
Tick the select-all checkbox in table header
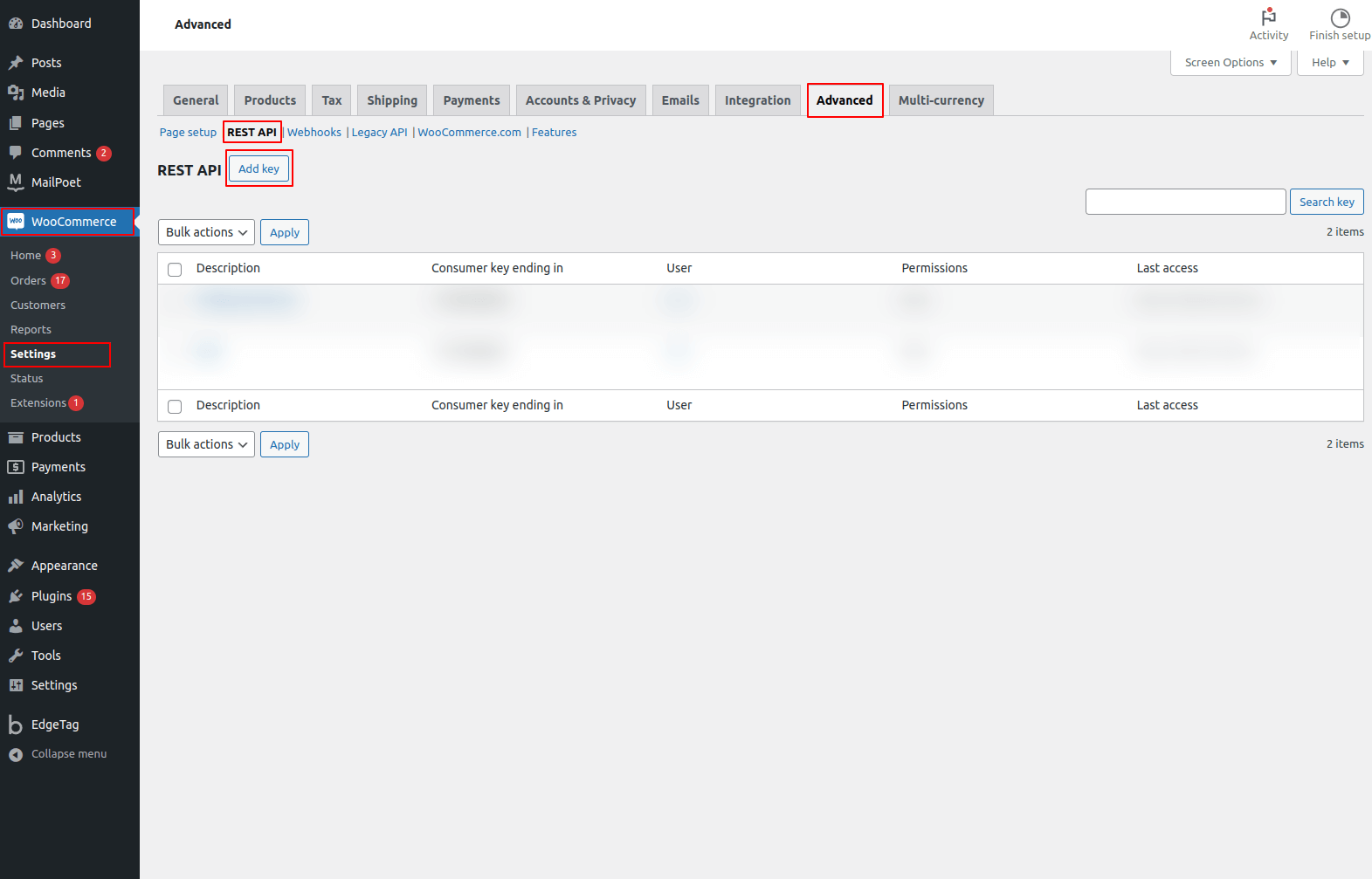175,269
